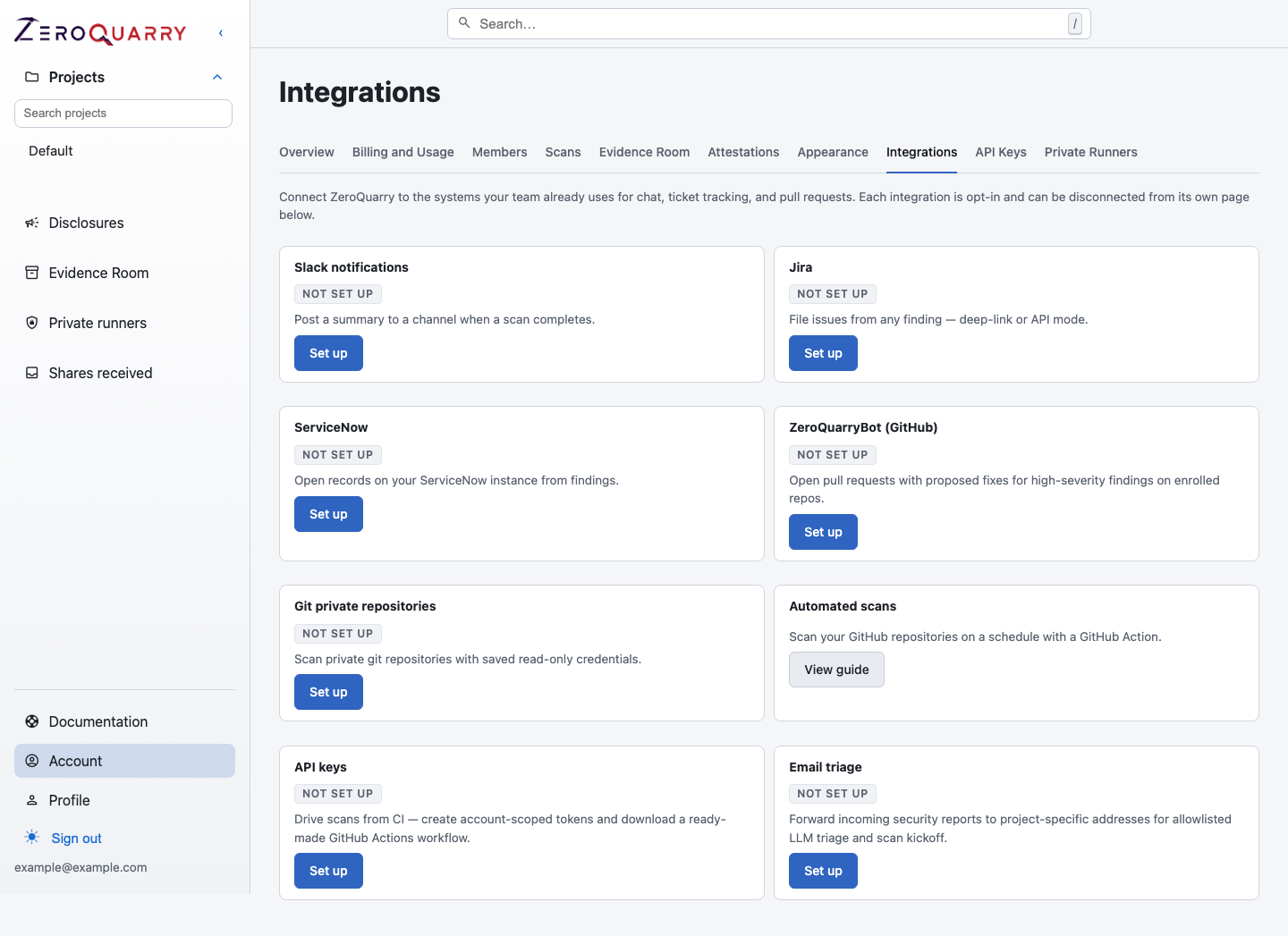Set up Slack notifications
Image resolution: width=1288 pixels, height=936 pixels.
(328, 353)
